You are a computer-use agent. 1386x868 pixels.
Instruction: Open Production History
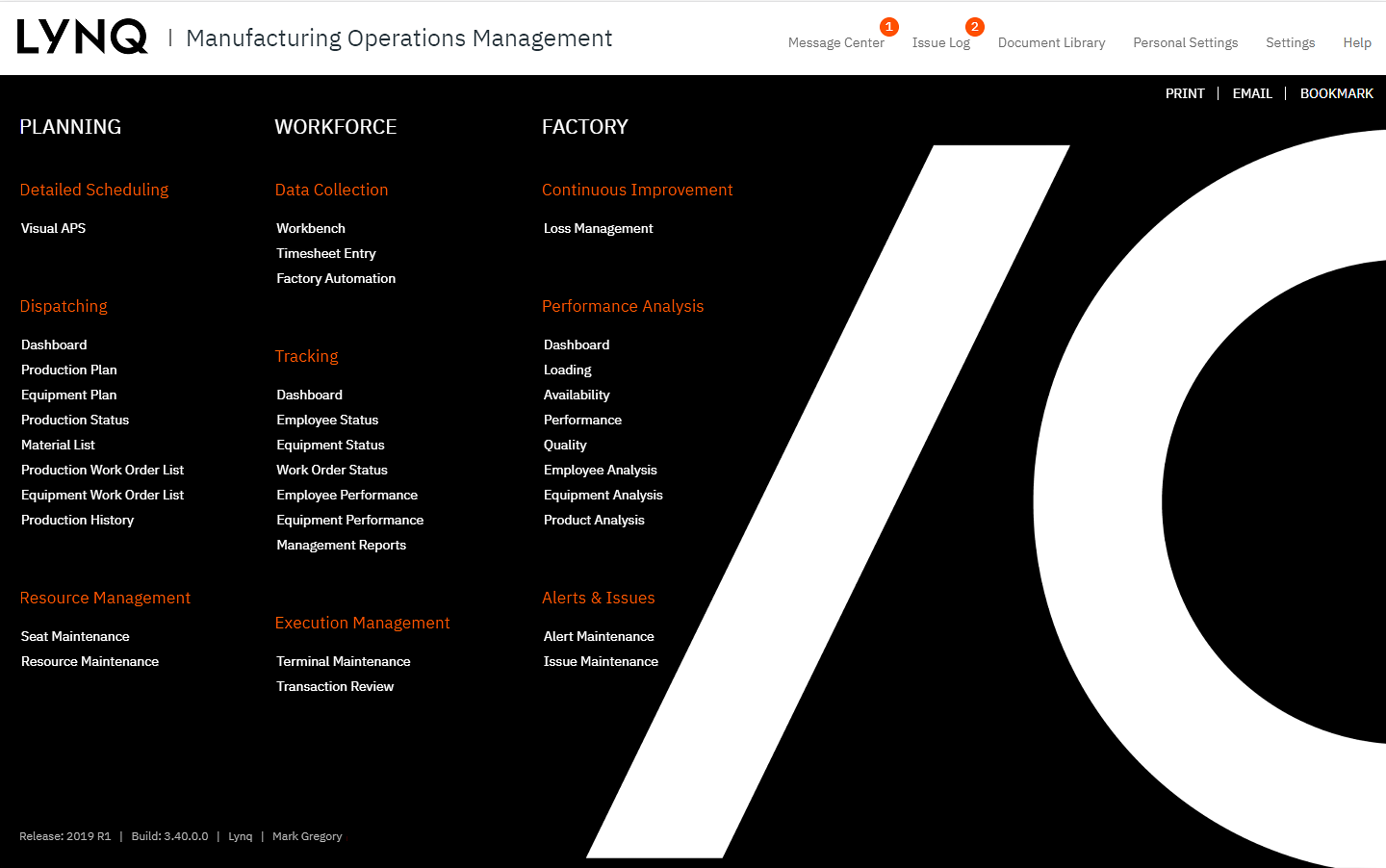tap(77, 520)
